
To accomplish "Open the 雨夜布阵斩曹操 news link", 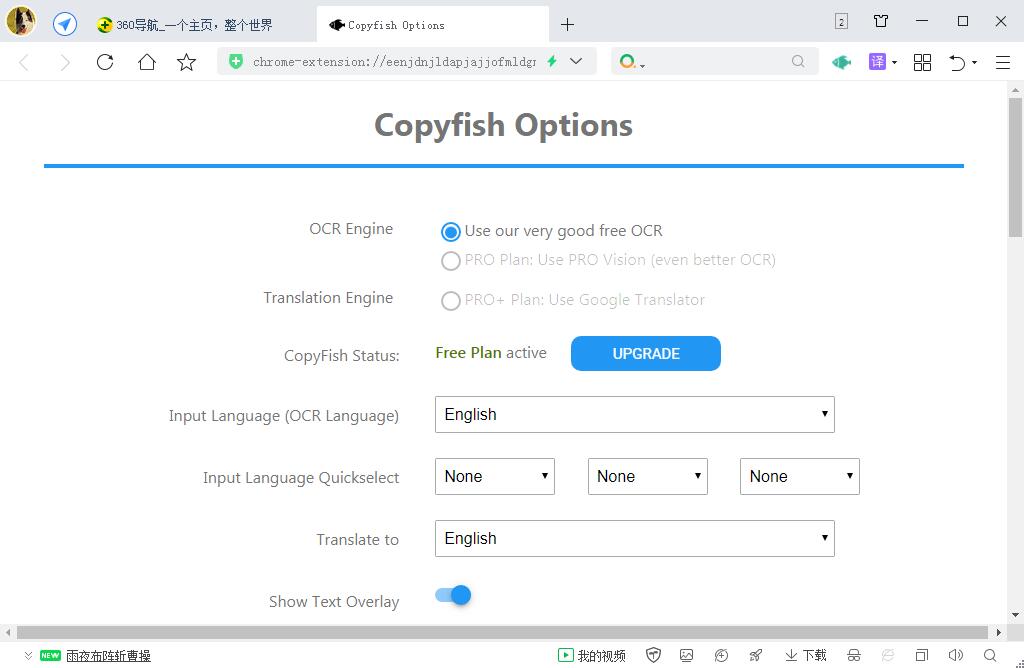I will click(108, 656).
